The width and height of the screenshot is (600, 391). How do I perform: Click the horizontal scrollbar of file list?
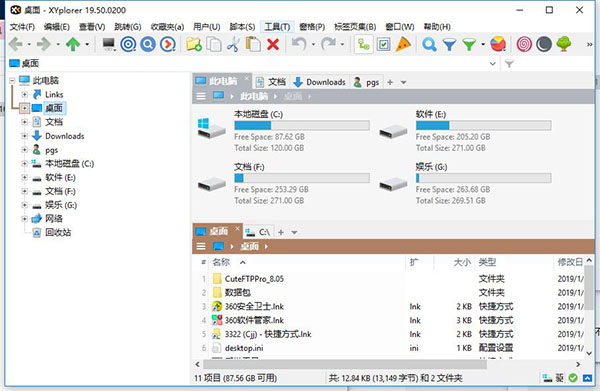[x=344, y=364]
